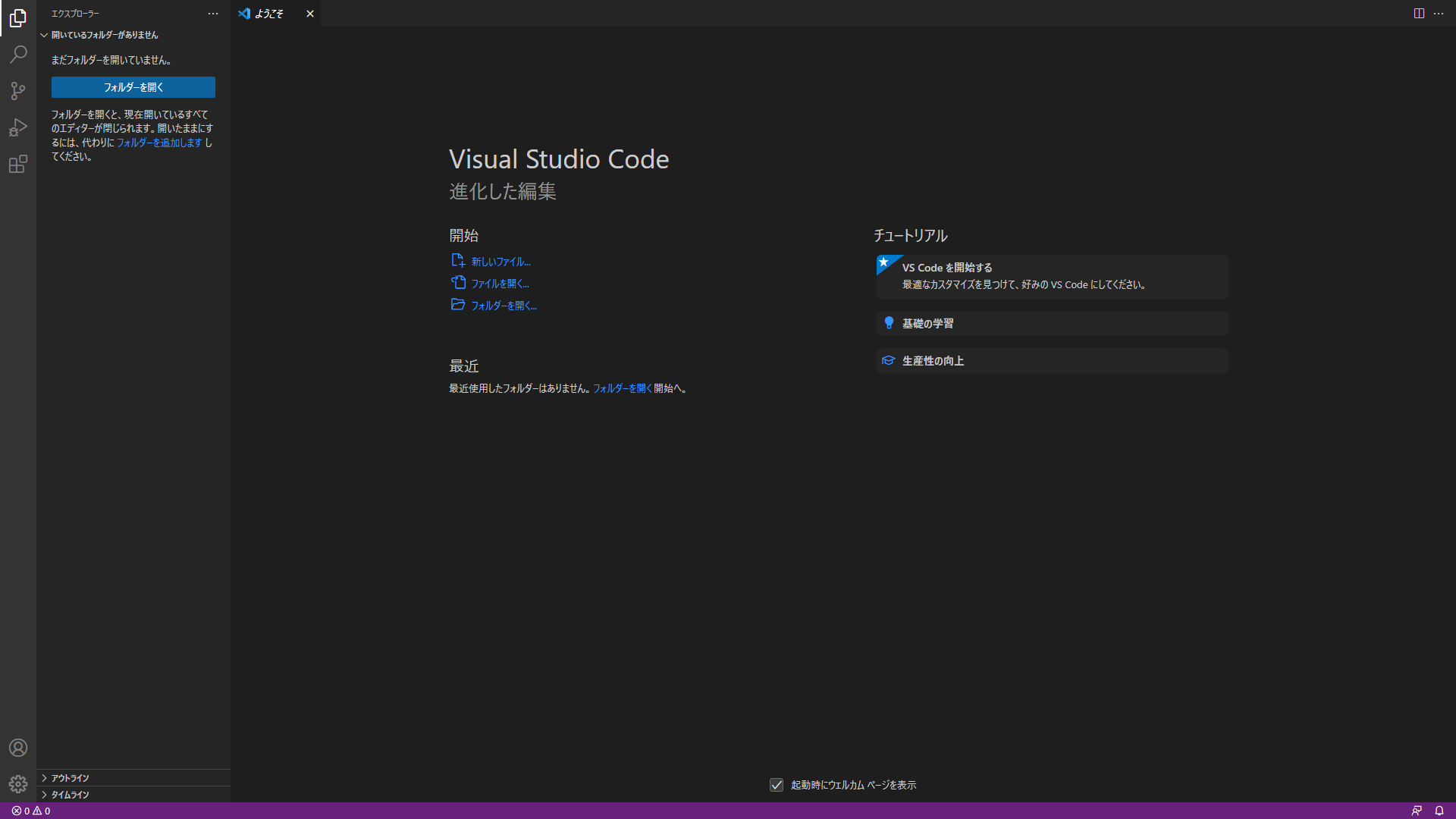This screenshot has height=819, width=1456.
Task: Select the ようこそ tab
Action: click(269, 14)
